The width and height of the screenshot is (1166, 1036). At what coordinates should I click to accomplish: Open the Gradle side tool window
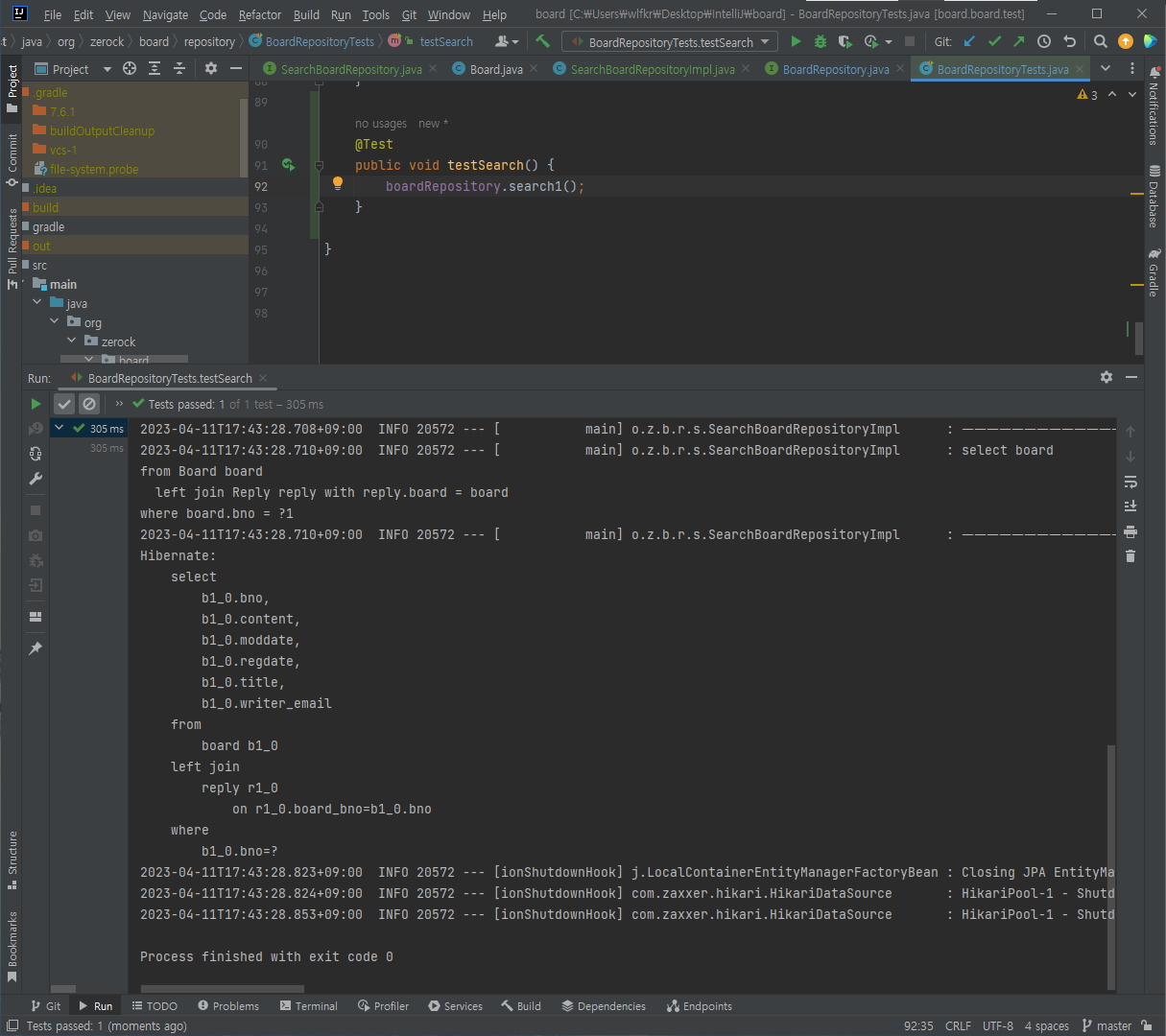click(1154, 272)
